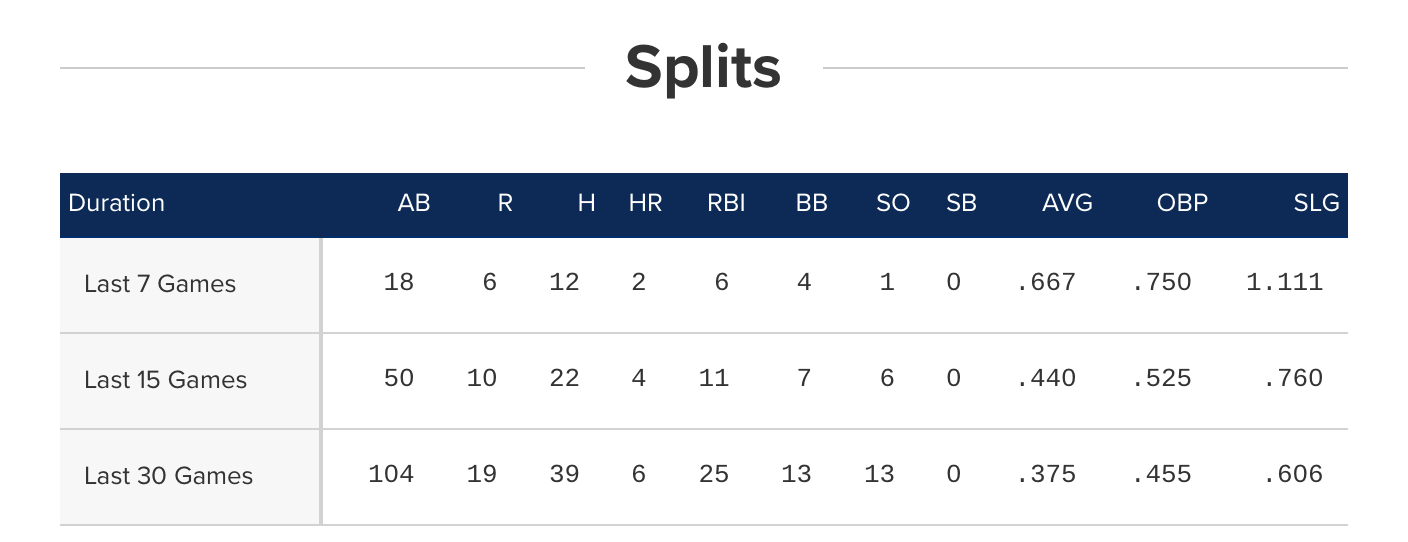
Task: Click the AVG column header
Action: pyautogui.click(x=1067, y=203)
